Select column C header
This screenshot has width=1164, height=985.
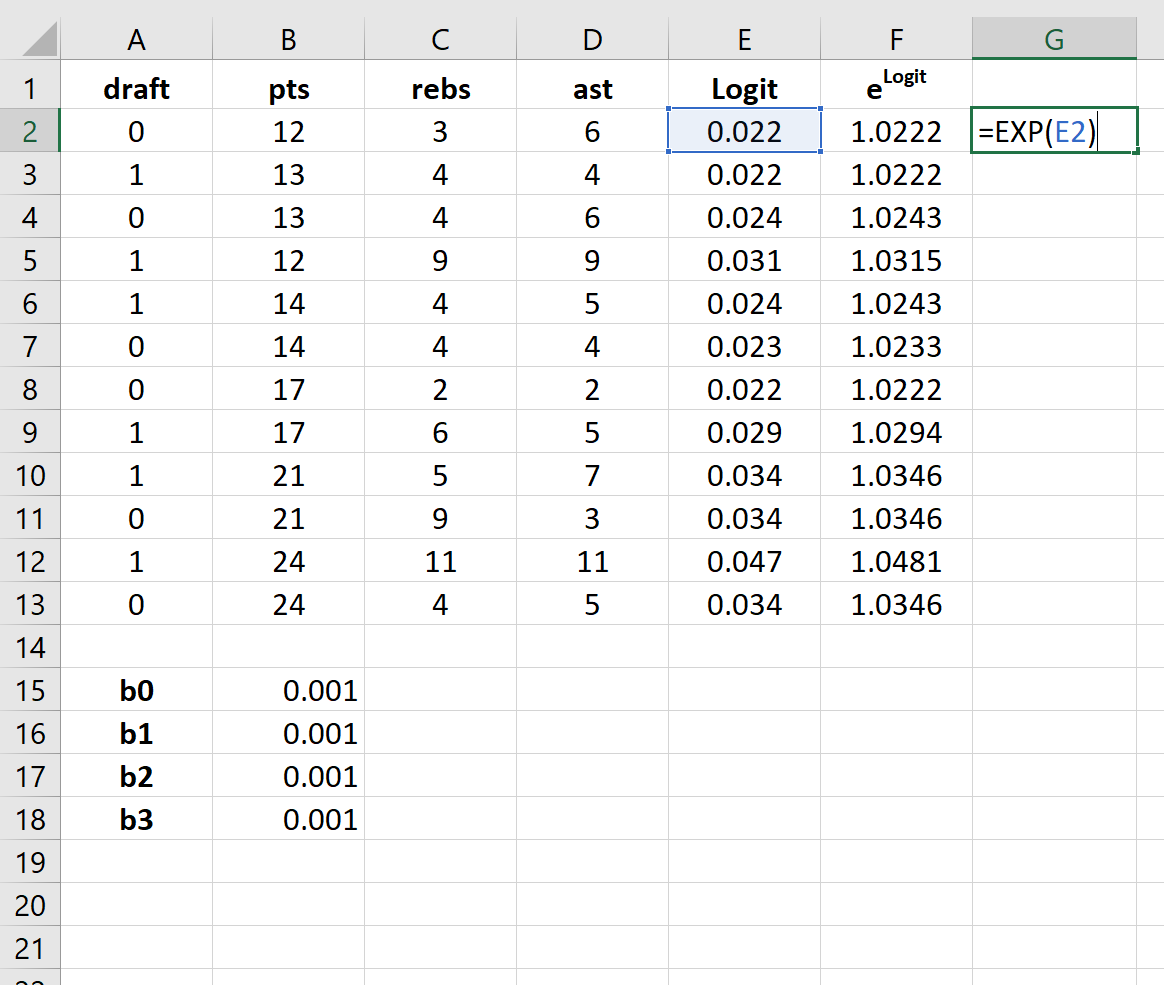pos(440,38)
